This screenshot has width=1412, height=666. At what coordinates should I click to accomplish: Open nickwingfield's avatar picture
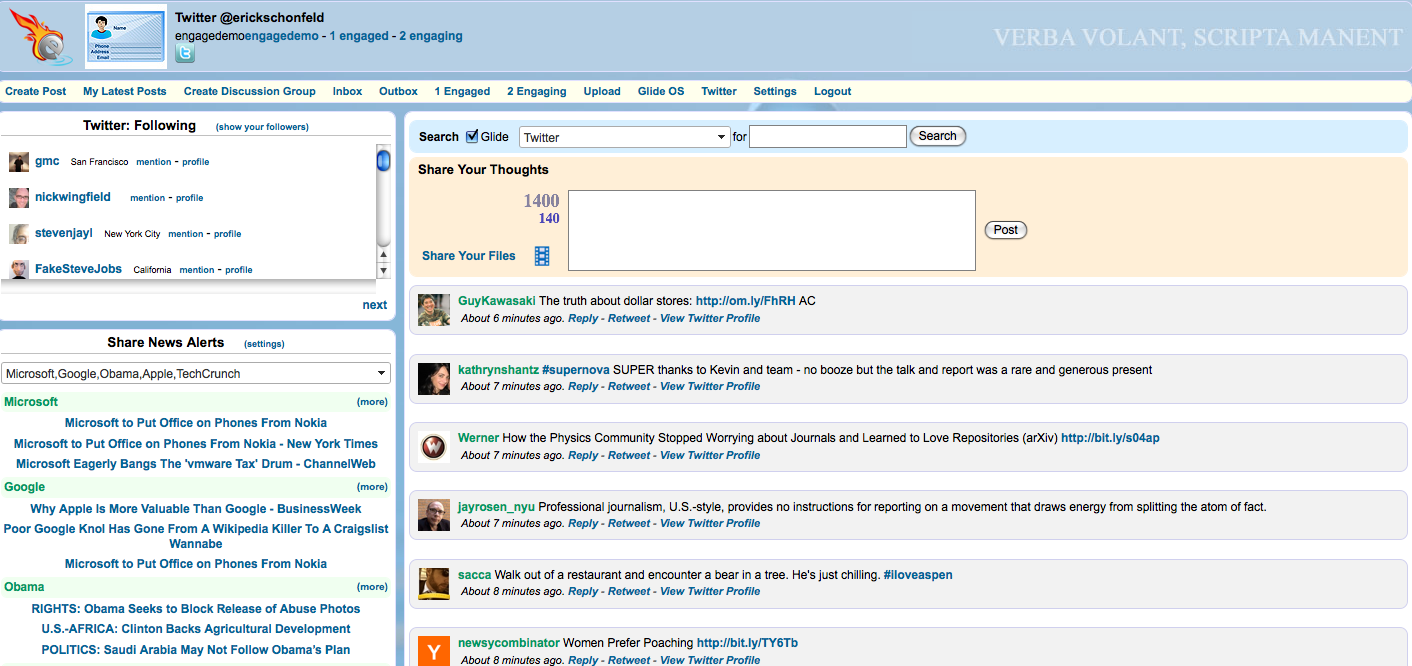(19, 198)
